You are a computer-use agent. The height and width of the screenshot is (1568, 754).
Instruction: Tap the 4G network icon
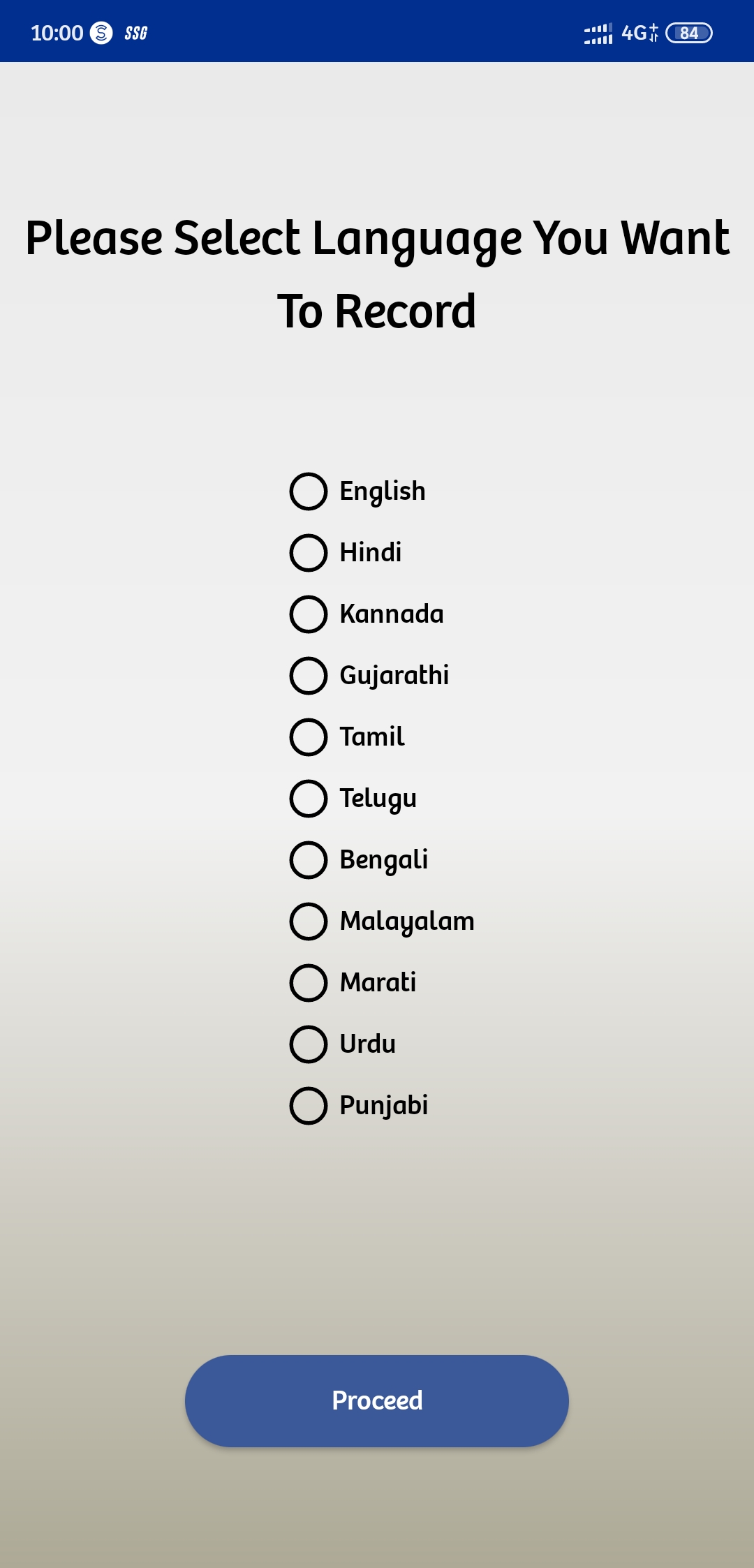(639, 33)
